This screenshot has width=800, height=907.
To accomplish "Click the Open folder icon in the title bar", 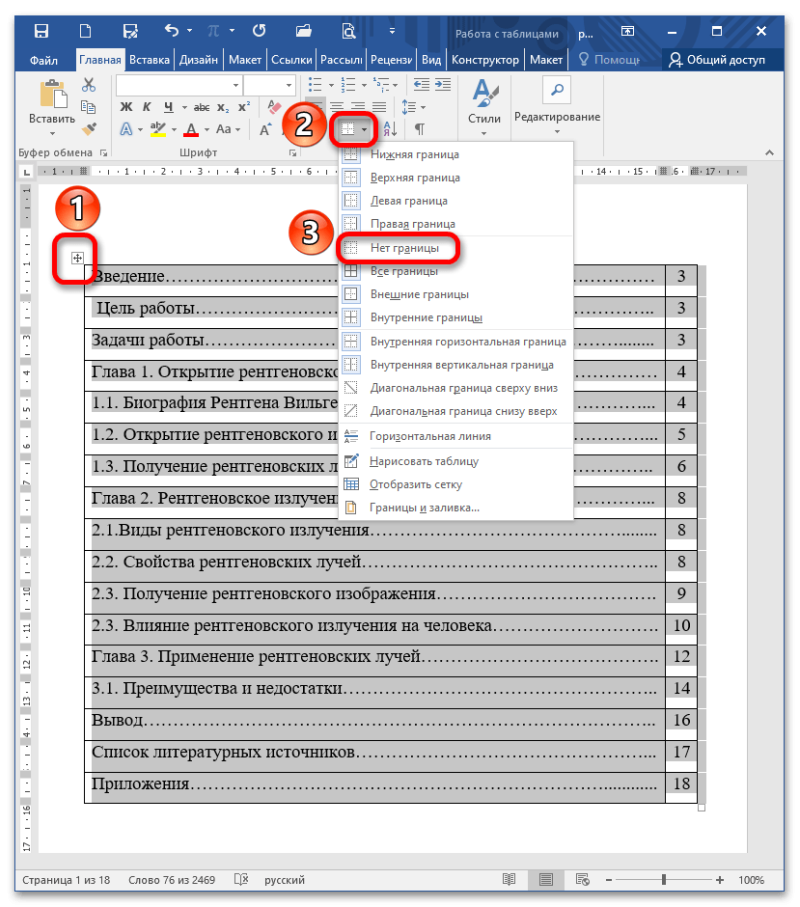I will (303, 31).
